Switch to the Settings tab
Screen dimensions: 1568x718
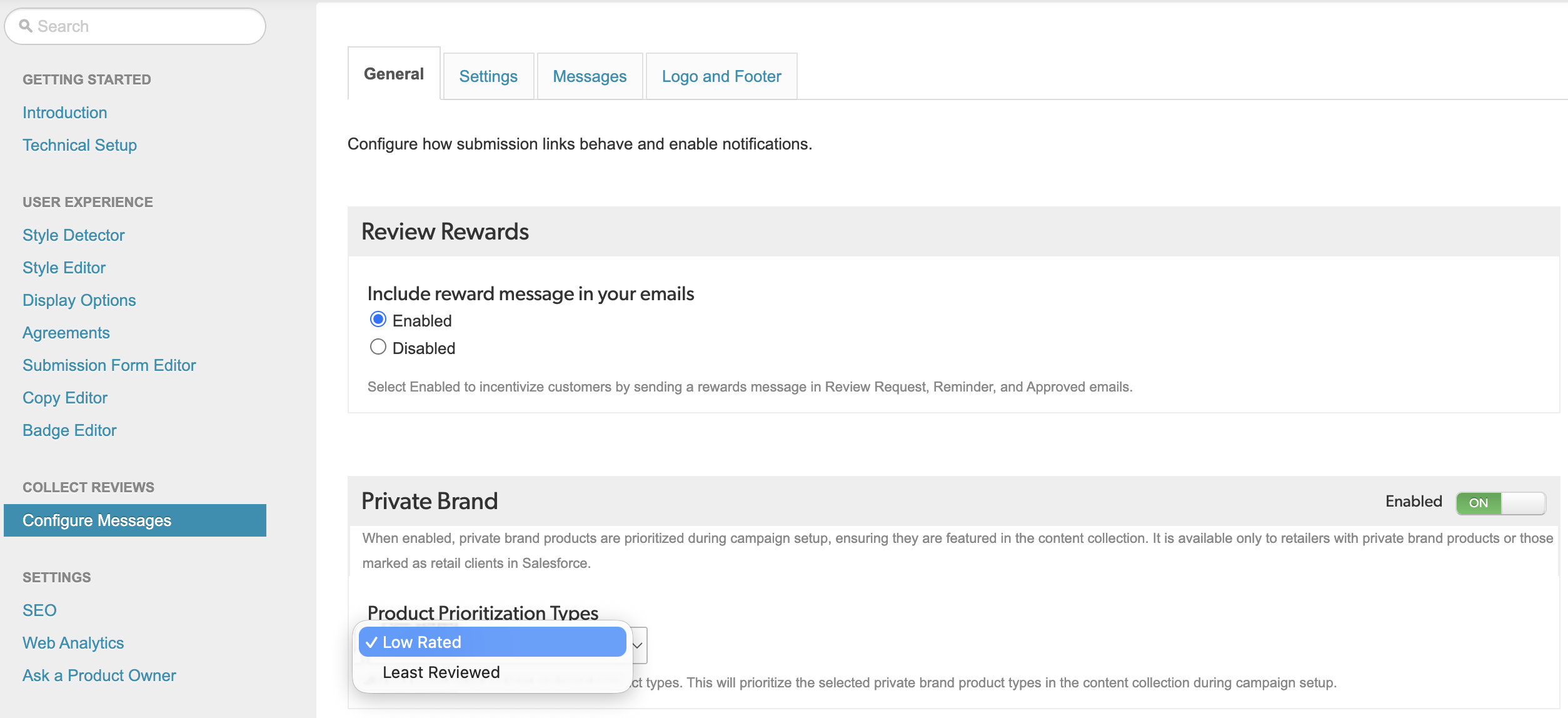488,76
